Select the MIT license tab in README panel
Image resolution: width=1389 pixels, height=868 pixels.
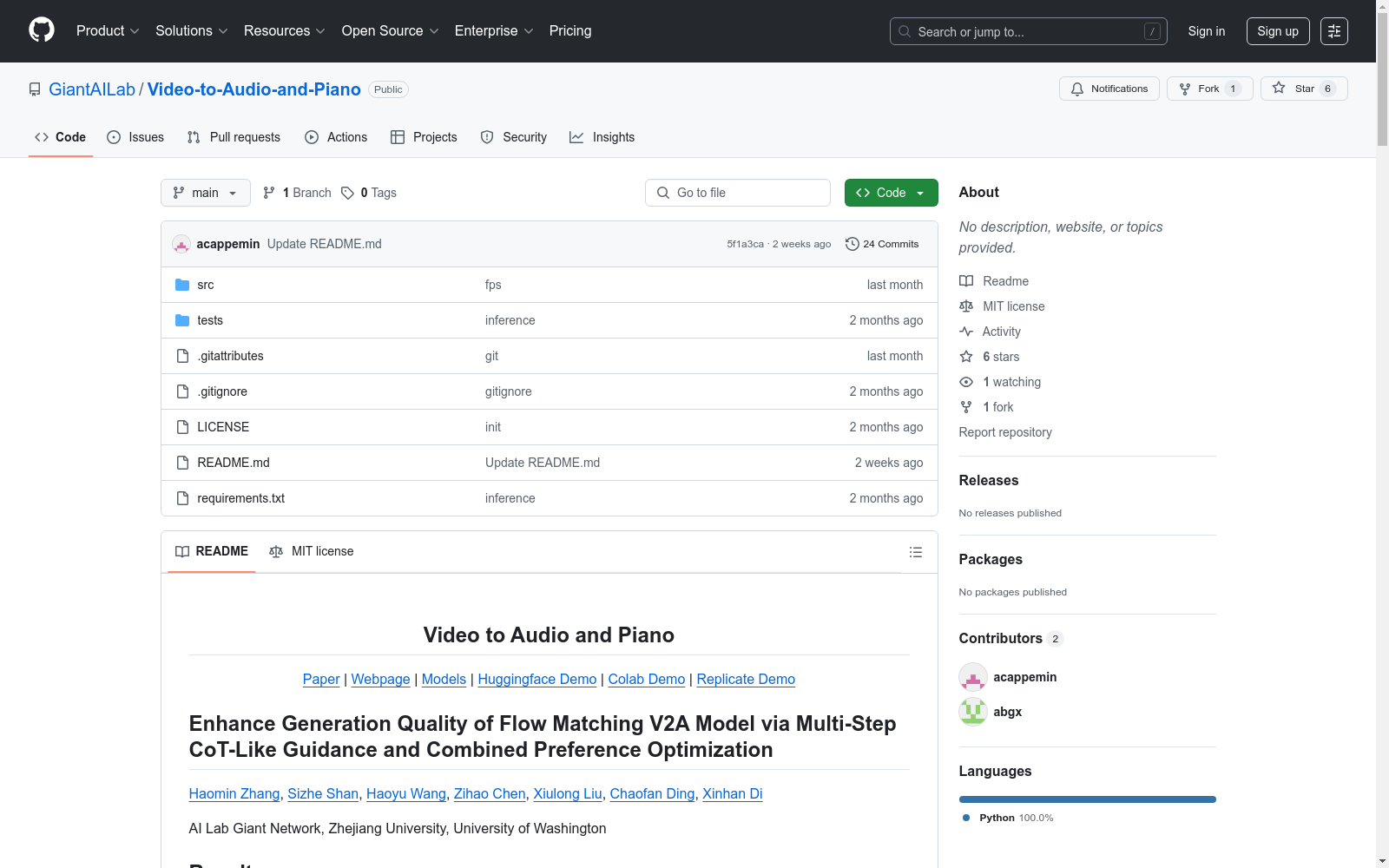(x=312, y=551)
